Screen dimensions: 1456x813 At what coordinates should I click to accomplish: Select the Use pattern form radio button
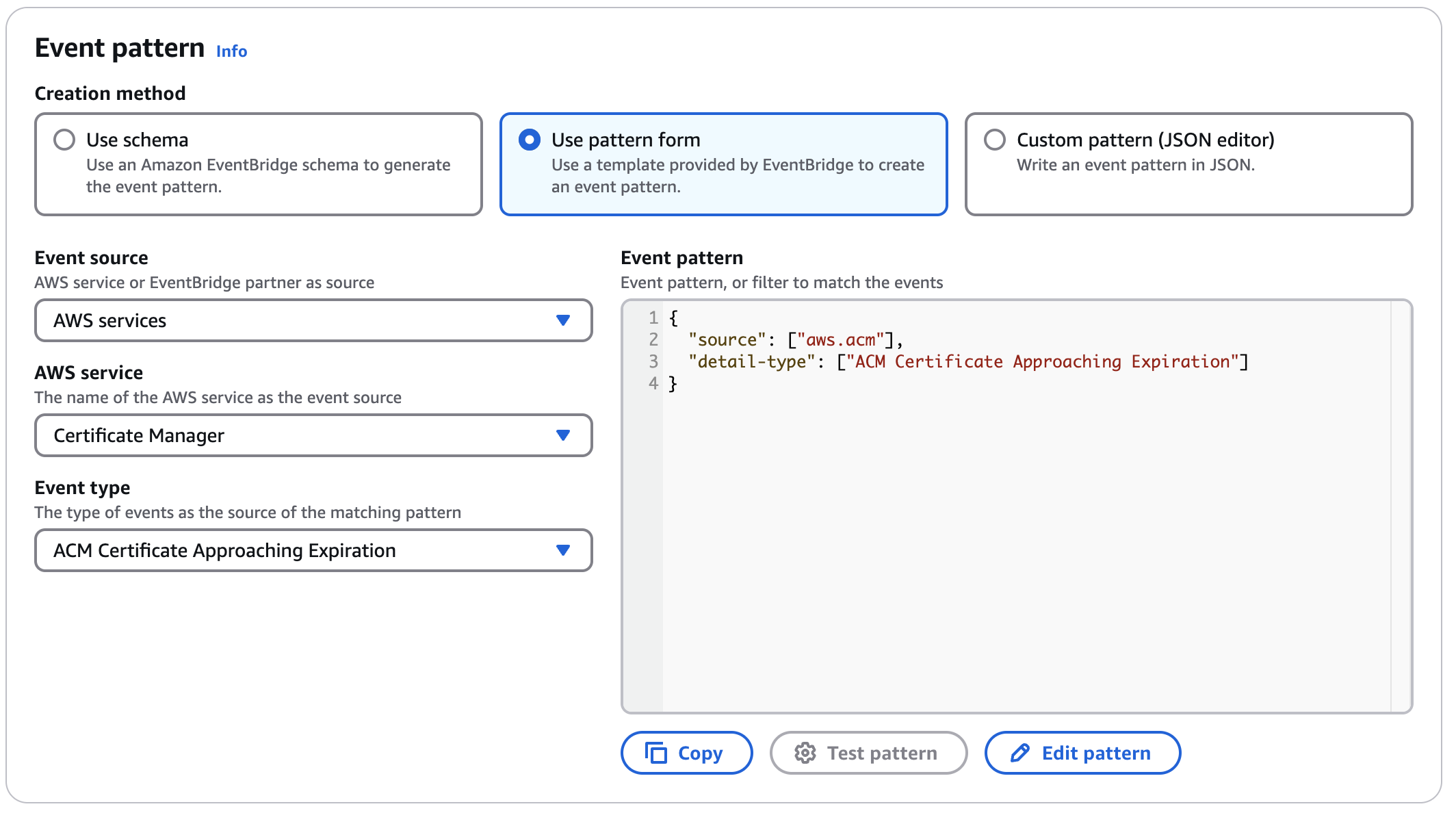tap(530, 140)
